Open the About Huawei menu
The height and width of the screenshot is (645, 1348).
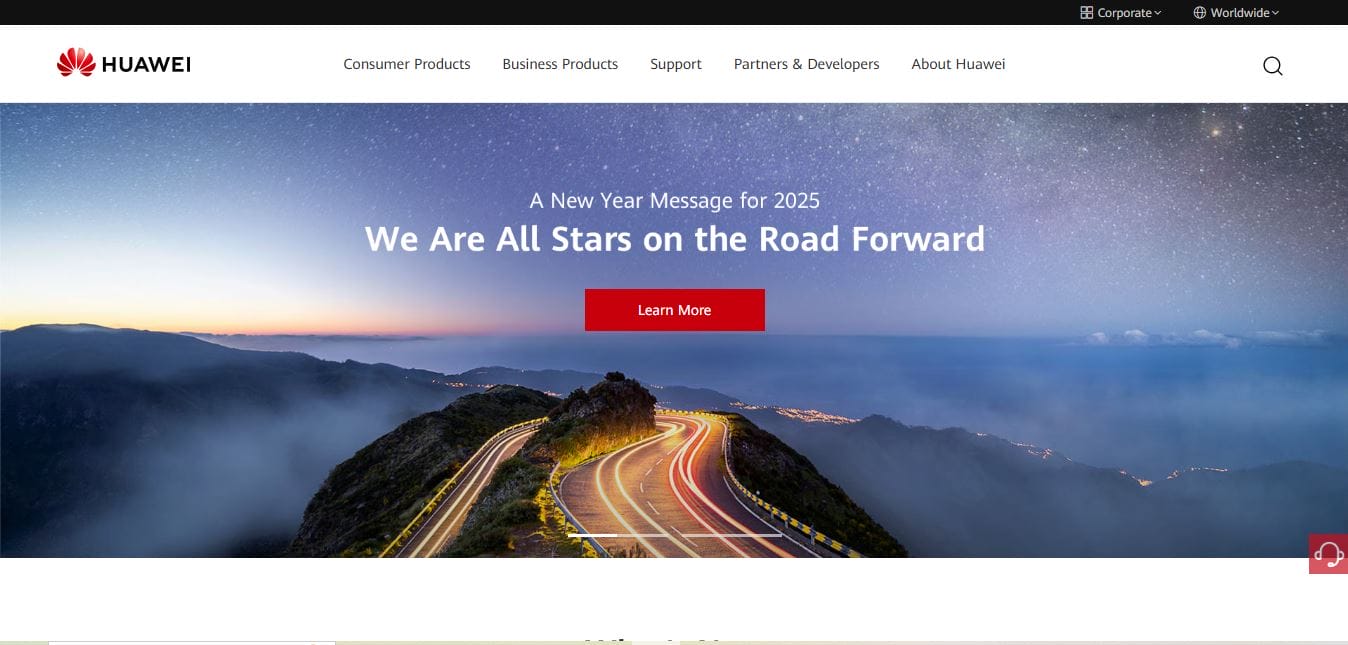958,64
